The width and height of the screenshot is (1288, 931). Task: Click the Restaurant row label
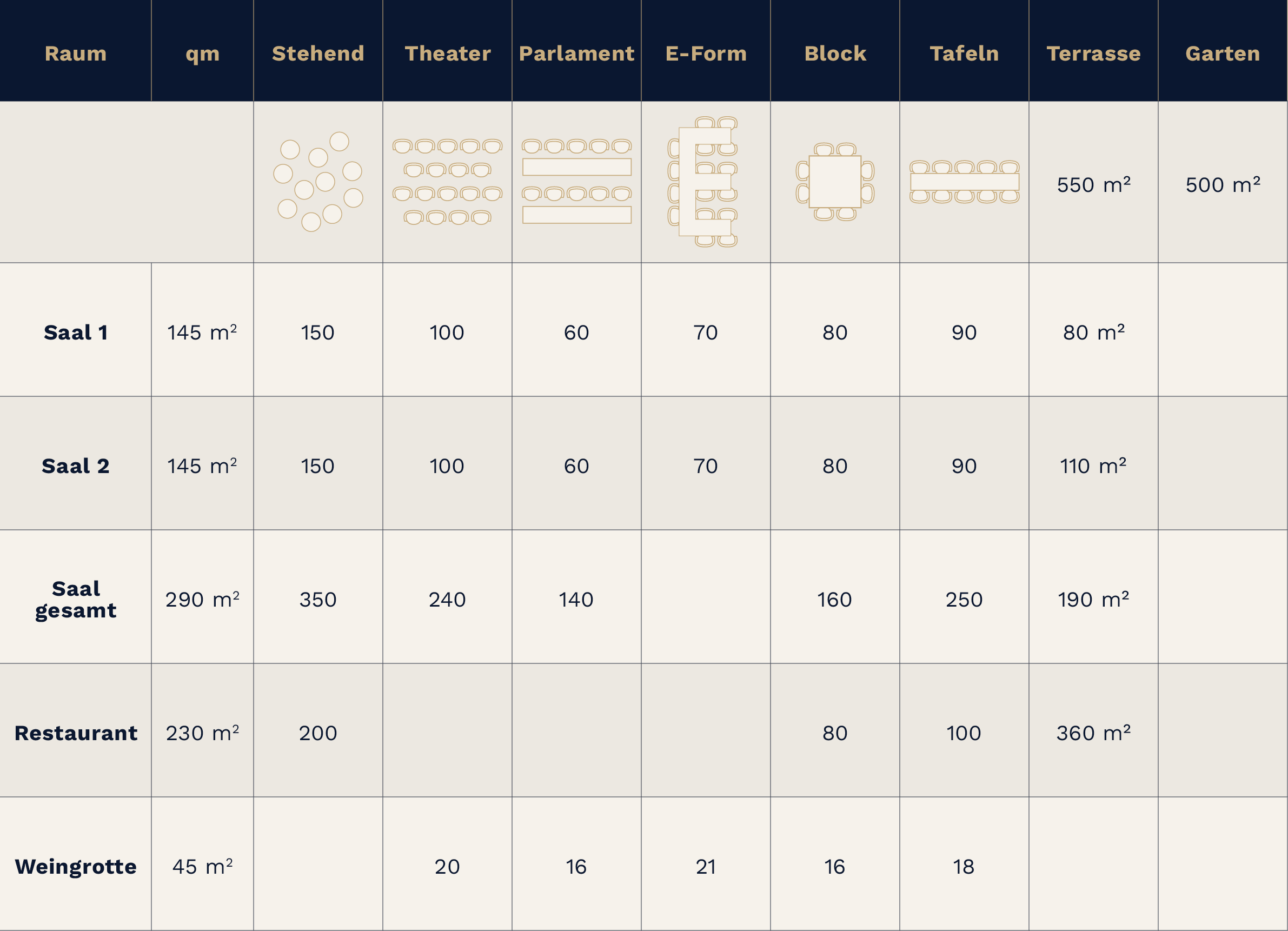pos(76,733)
